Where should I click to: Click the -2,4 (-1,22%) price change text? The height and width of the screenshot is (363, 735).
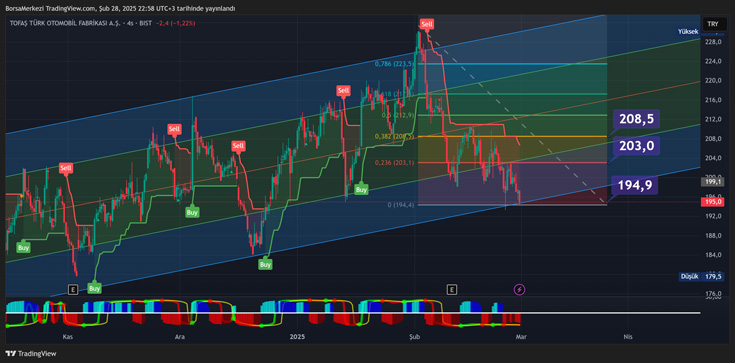pos(176,23)
